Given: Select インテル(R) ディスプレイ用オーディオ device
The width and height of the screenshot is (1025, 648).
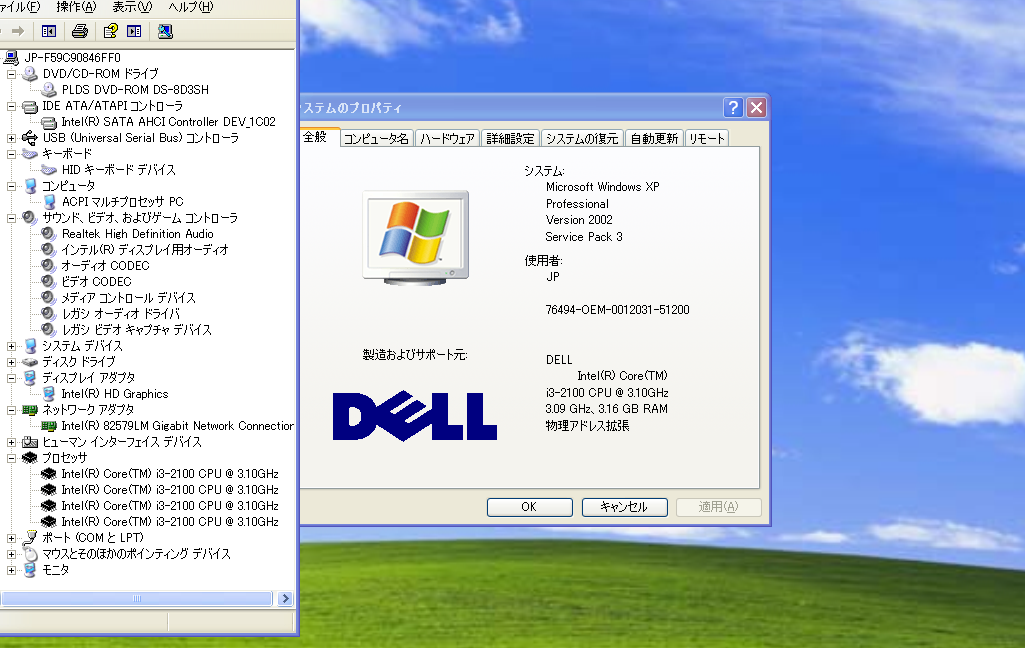Looking at the screenshot, I should 144,250.
